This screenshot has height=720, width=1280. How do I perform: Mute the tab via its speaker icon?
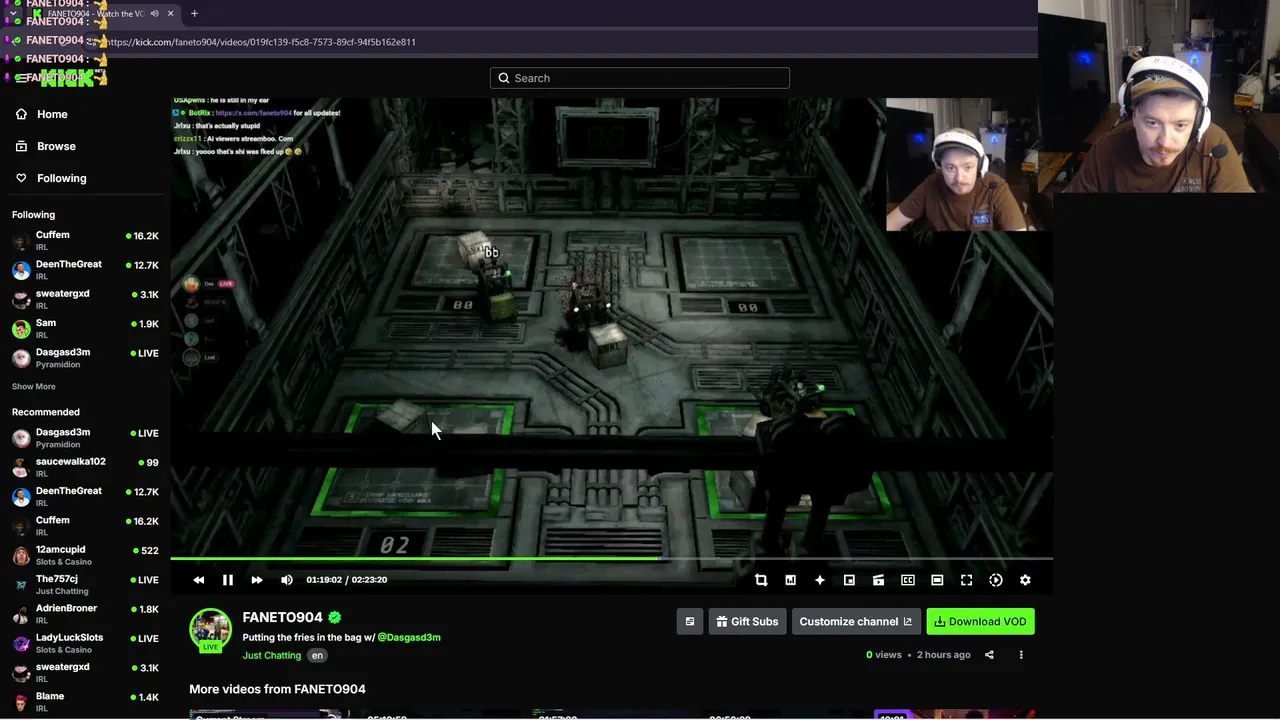tap(154, 13)
